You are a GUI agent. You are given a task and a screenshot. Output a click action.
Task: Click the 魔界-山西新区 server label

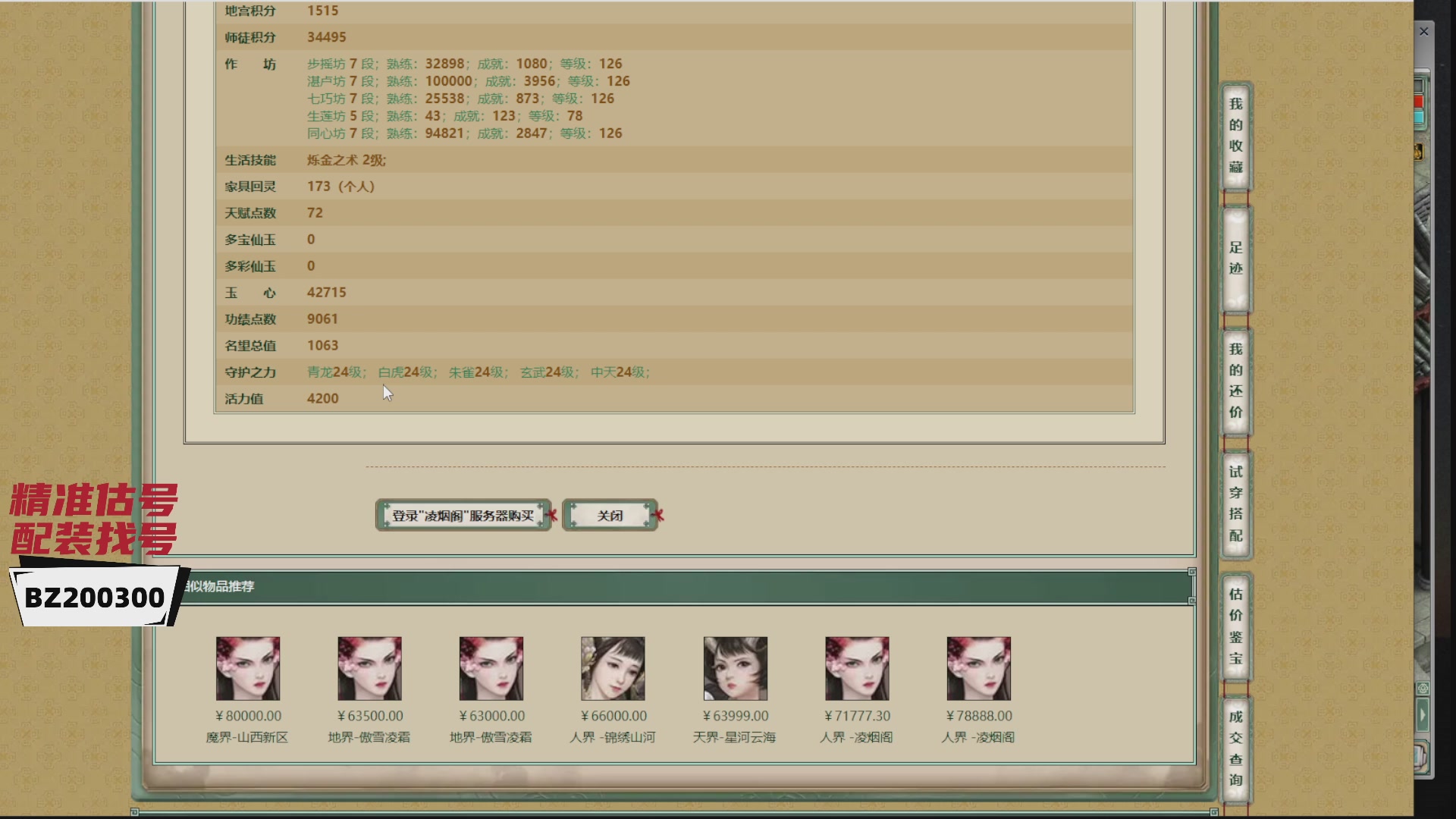coord(247,737)
